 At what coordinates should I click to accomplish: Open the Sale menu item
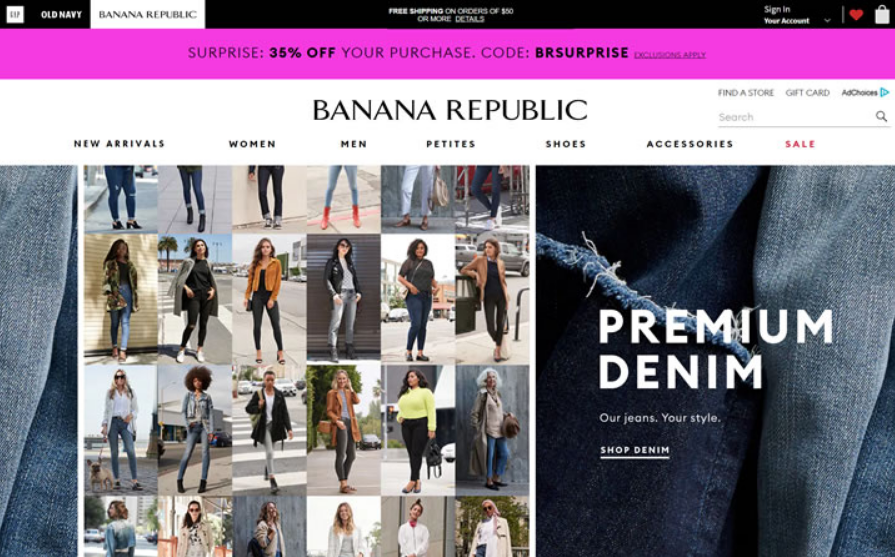click(800, 144)
